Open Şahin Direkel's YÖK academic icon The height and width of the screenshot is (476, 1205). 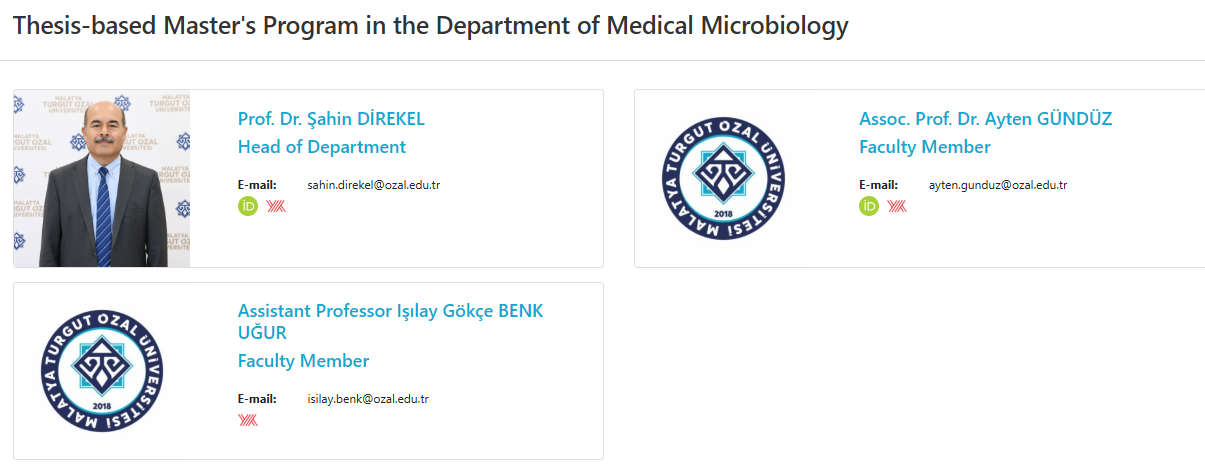tap(276, 207)
